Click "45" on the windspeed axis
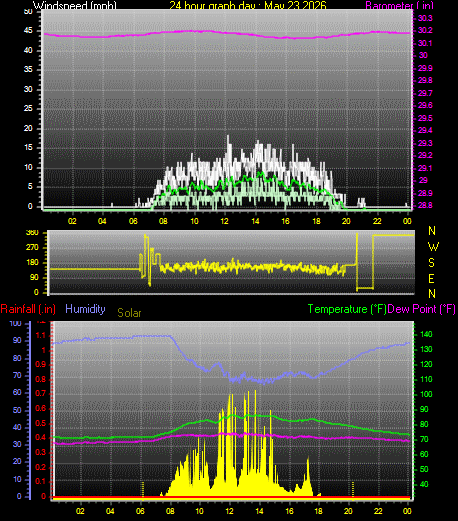The width and height of the screenshot is (458, 521). pos(28,31)
